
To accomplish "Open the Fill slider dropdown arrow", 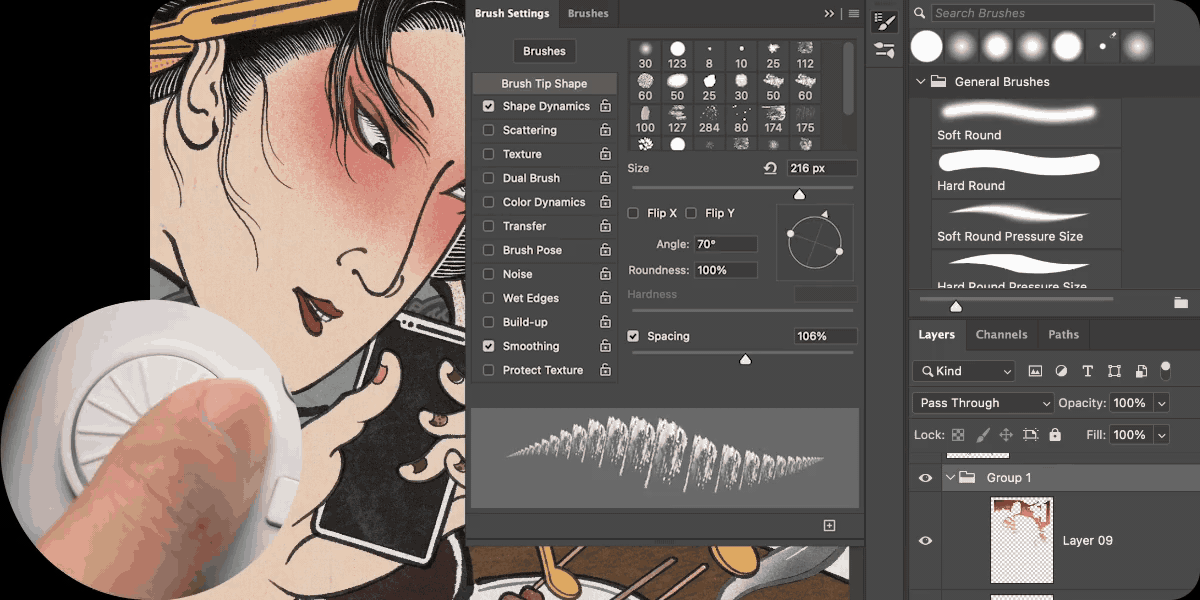I will [1161, 435].
